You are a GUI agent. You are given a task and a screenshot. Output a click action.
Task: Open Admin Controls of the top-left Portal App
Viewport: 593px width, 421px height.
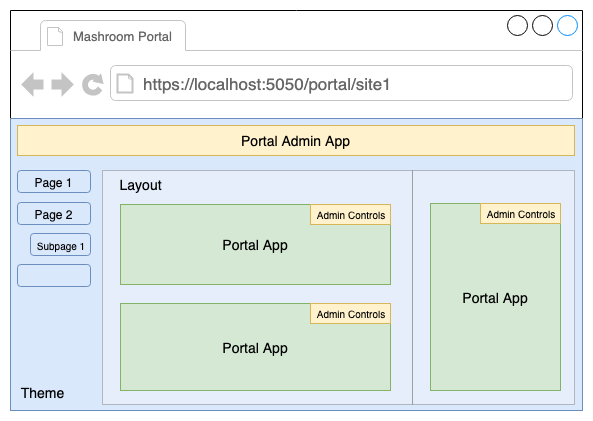coord(351,215)
